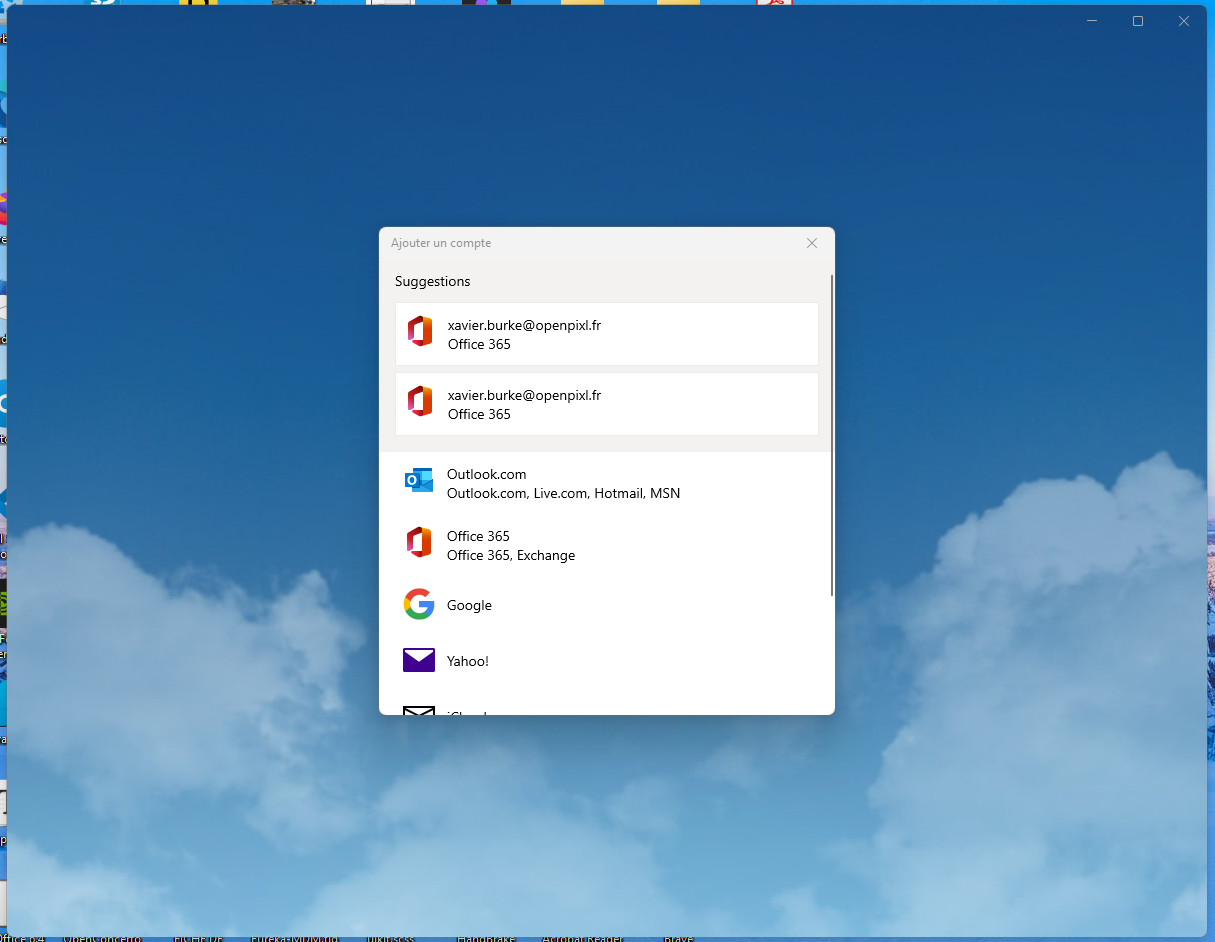Choose the second xavier.burke@openpixl.fr suggested account
The width and height of the screenshot is (1215, 942).
pyautogui.click(x=607, y=404)
